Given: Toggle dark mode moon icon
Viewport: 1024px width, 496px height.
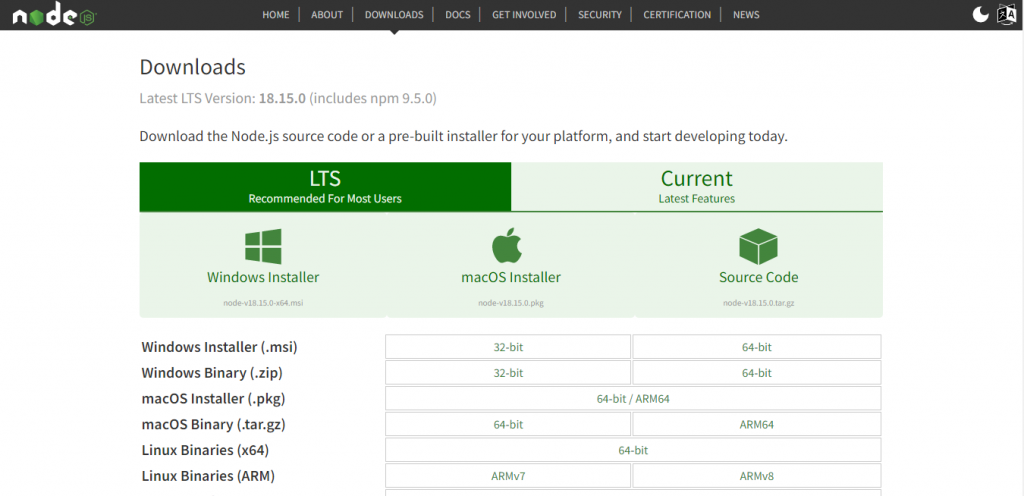Looking at the screenshot, I should click(981, 14).
